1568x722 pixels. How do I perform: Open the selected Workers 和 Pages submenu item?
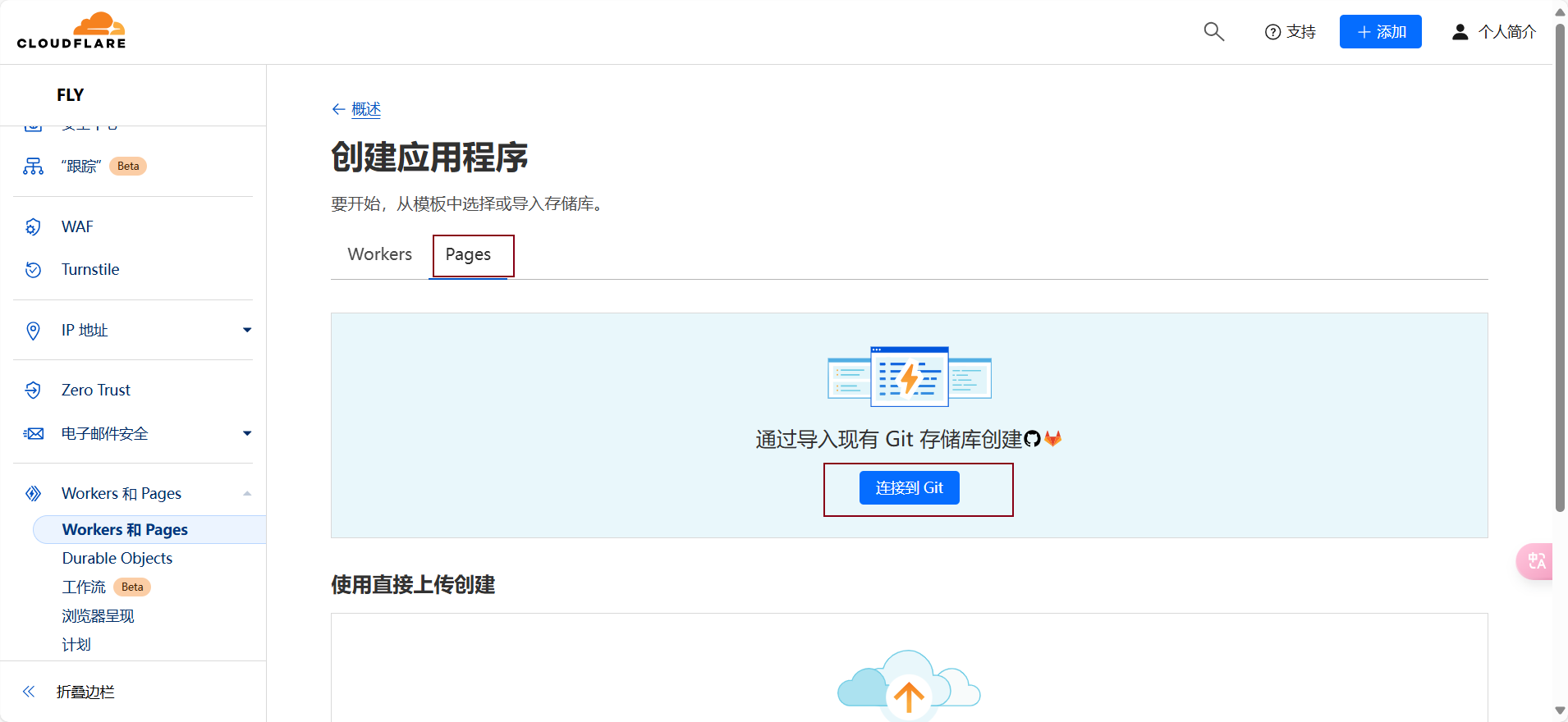click(149, 530)
